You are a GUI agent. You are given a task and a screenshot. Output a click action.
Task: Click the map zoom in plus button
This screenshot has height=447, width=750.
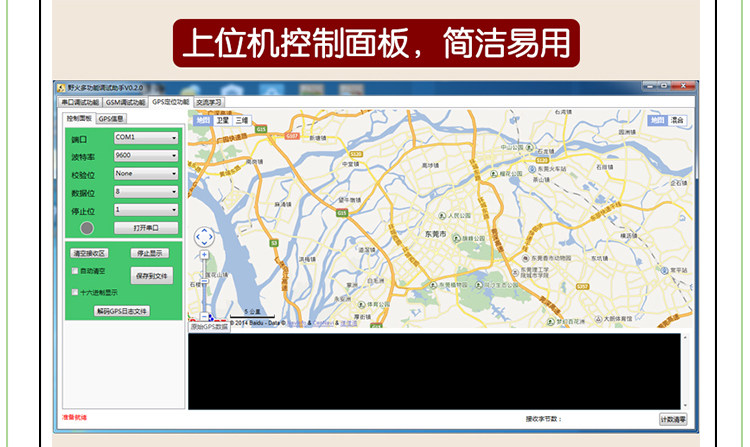pos(204,255)
